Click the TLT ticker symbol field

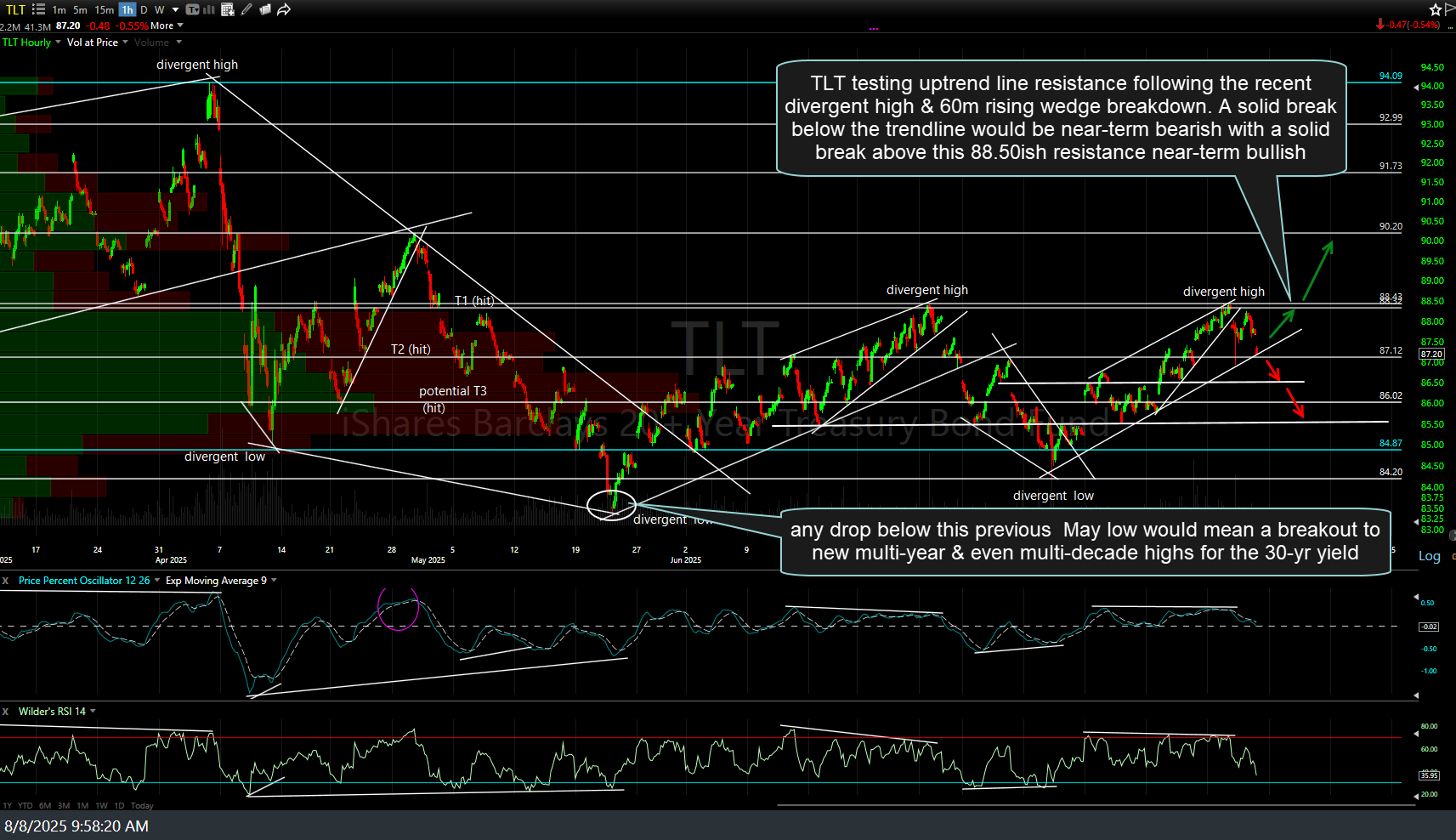[15, 9]
